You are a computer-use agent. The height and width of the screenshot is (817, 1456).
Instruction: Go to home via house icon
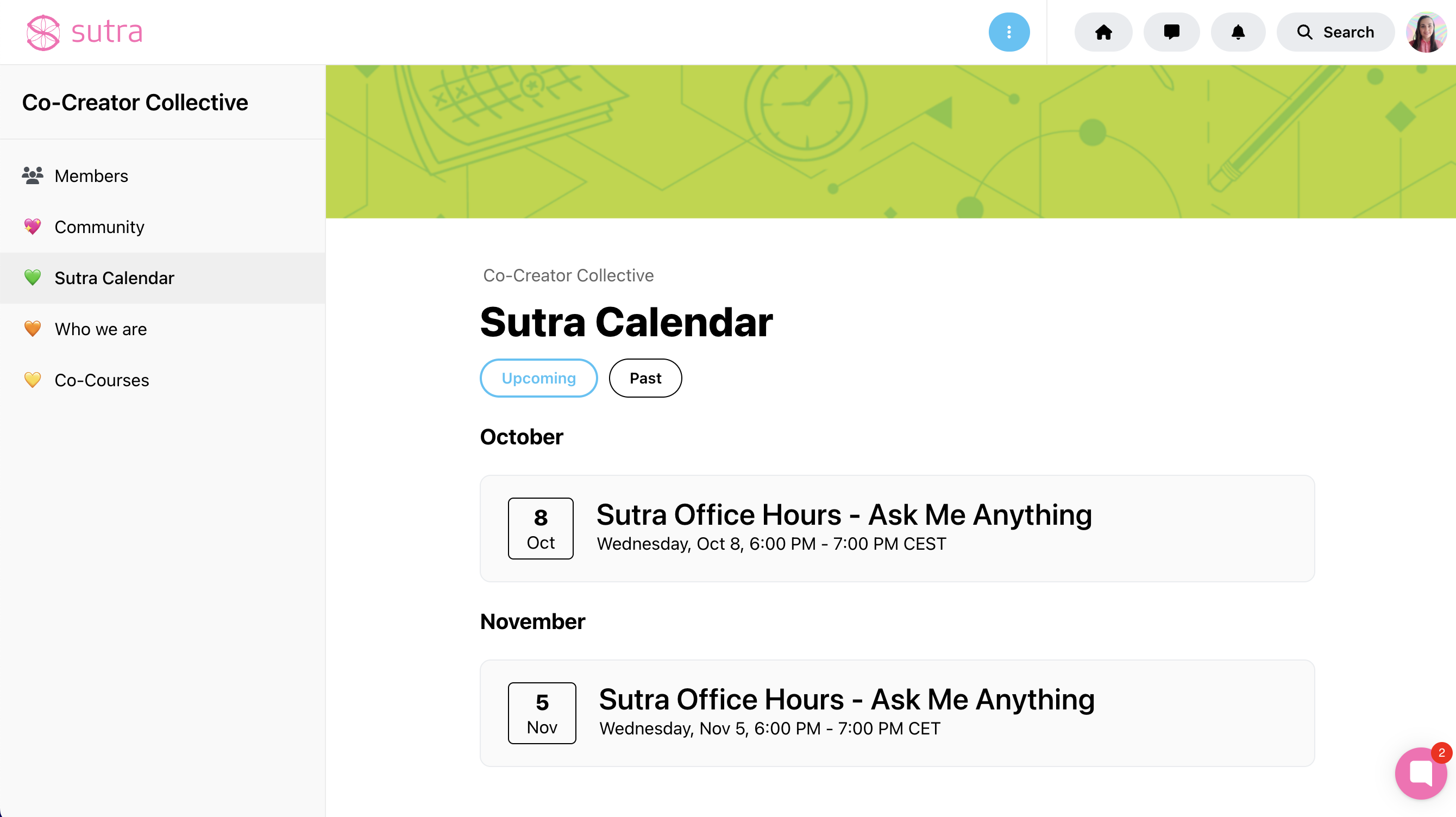(x=1103, y=32)
